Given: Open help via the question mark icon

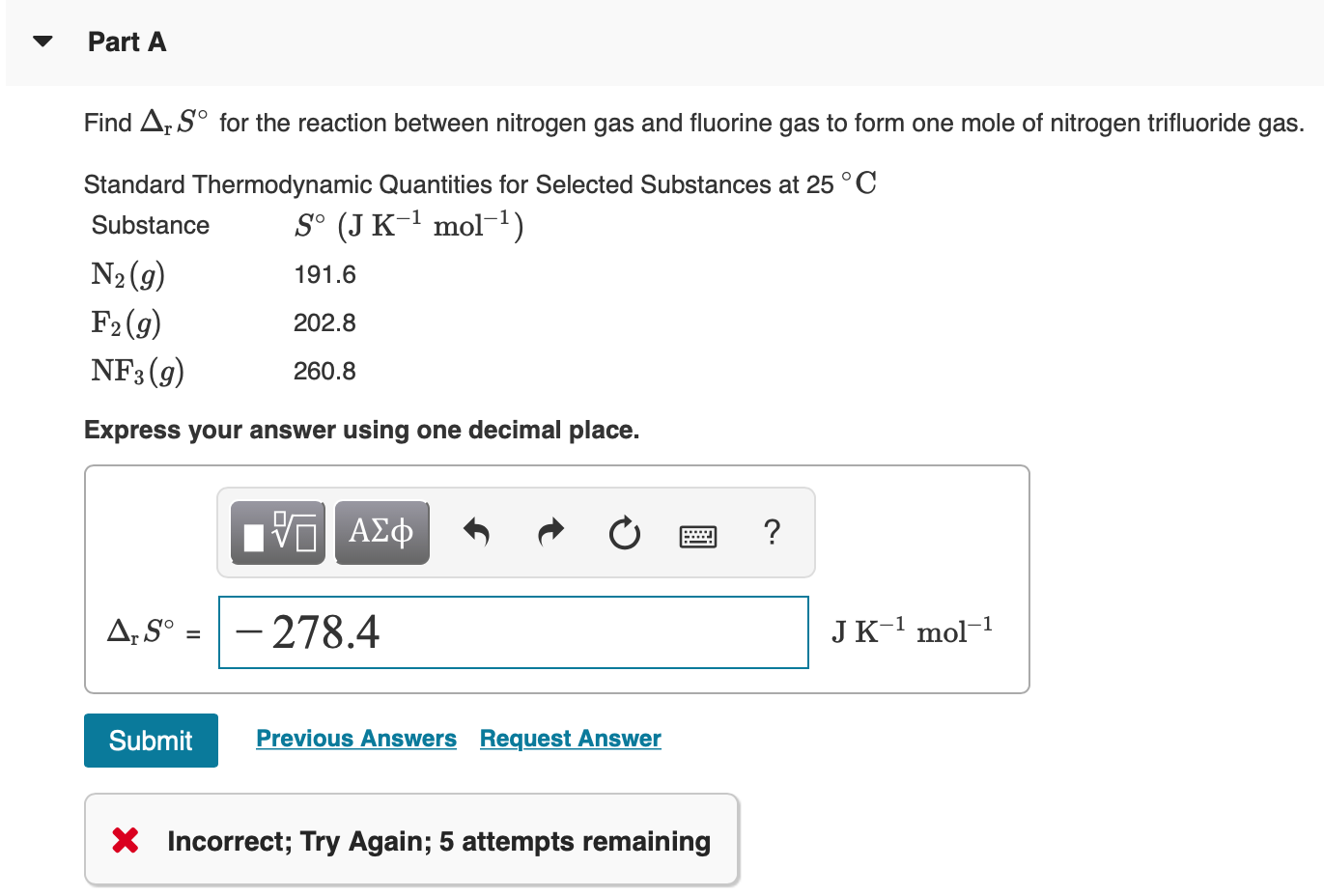Looking at the screenshot, I should (x=772, y=532).
